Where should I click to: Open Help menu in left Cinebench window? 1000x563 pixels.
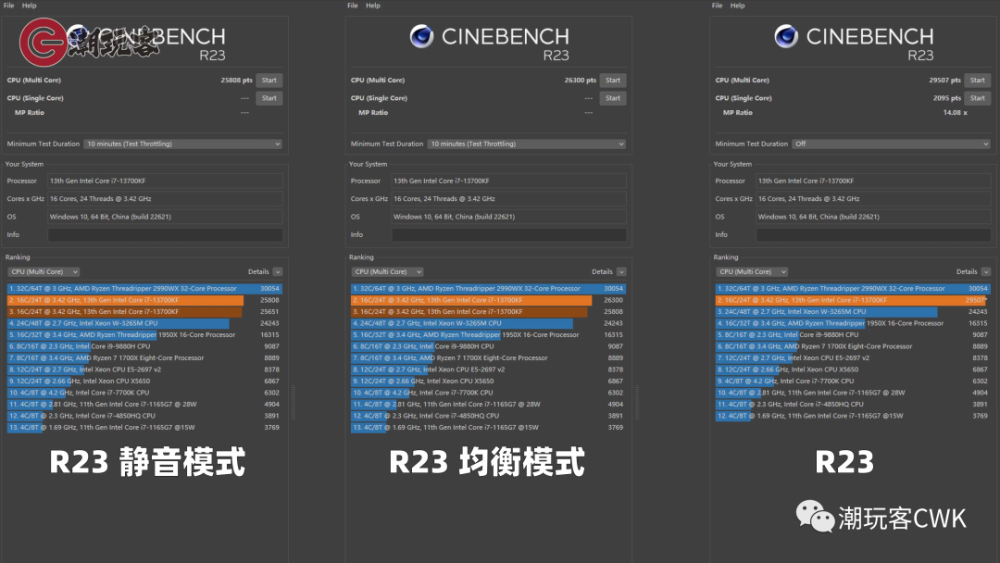[x=29, y=5]
